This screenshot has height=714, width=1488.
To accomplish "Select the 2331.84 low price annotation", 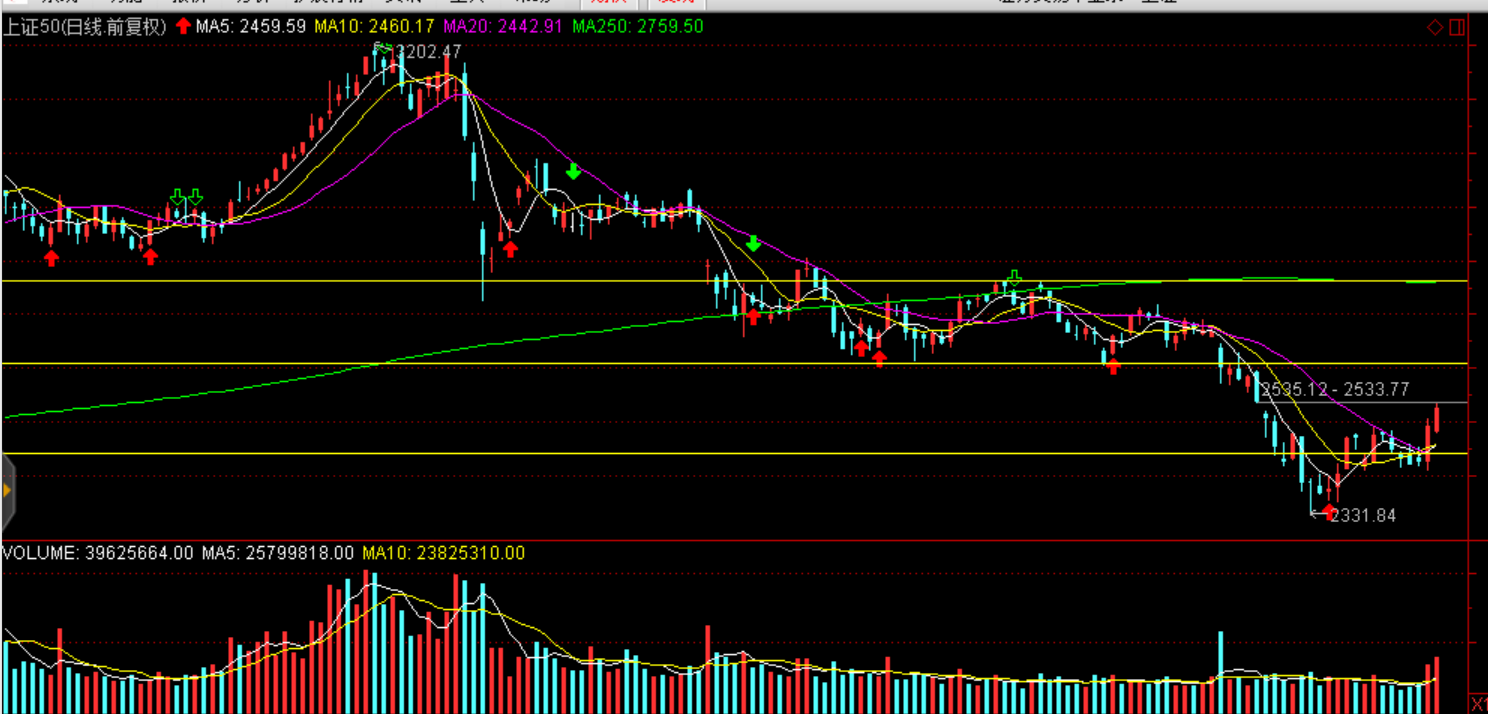I will tap(1363, 515).
